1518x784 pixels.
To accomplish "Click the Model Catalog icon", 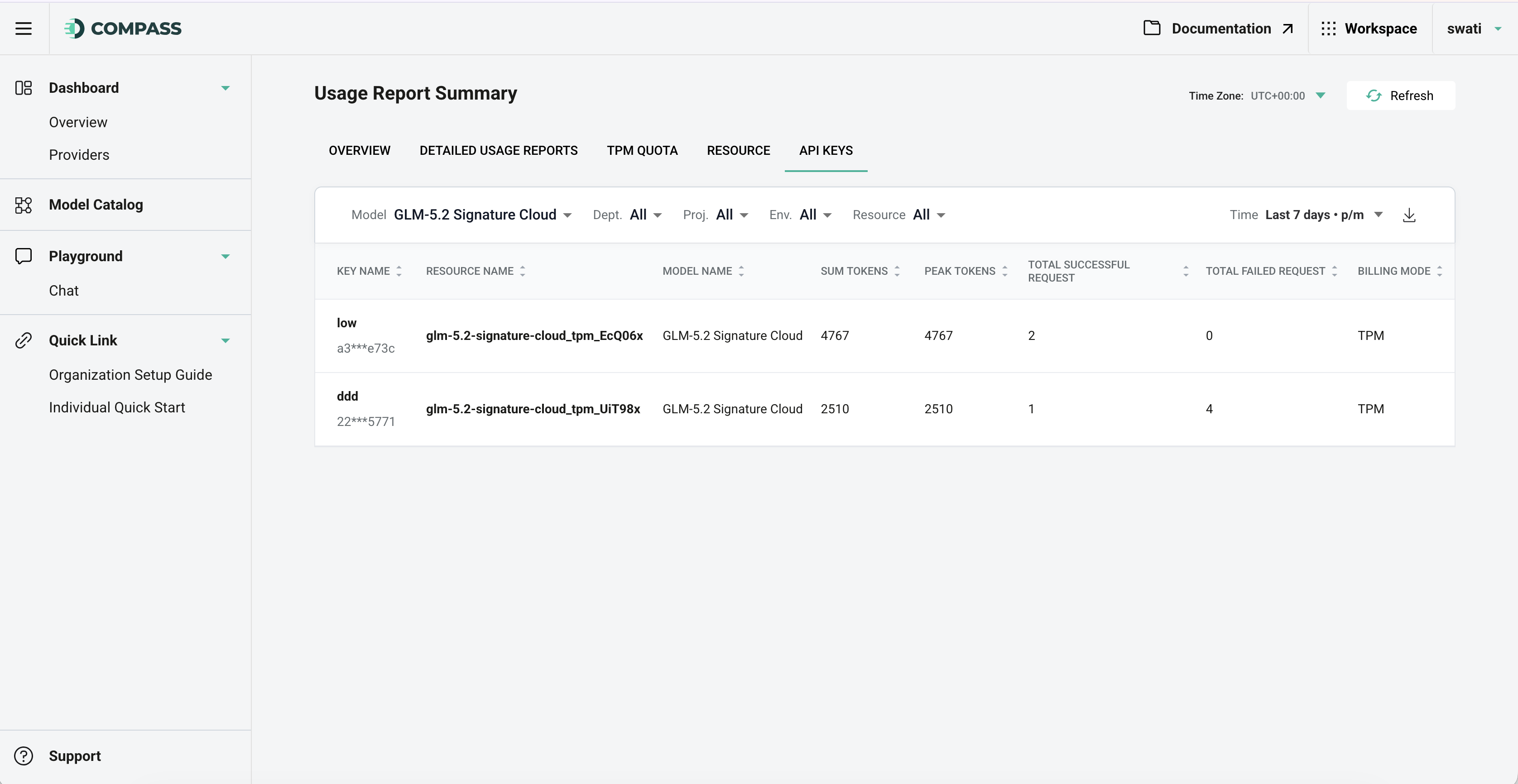I will (24, 205).
